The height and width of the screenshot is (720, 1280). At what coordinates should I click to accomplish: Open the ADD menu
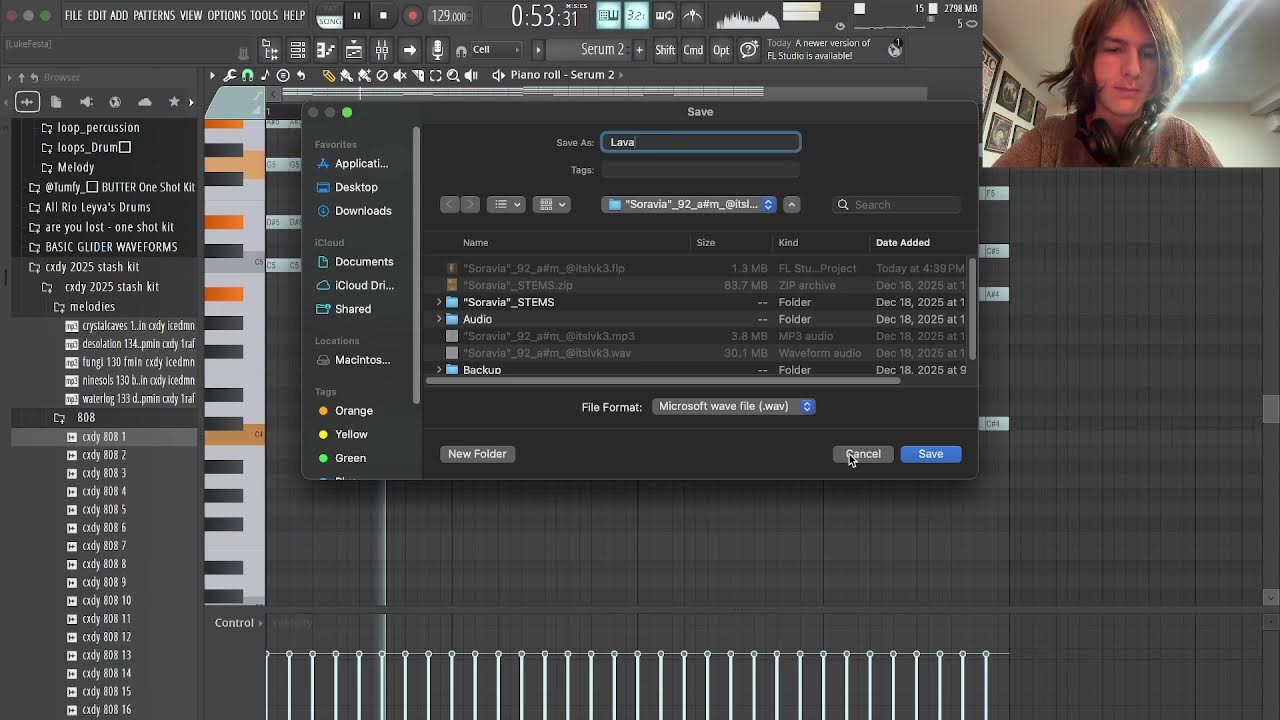[x=119, y=16]
